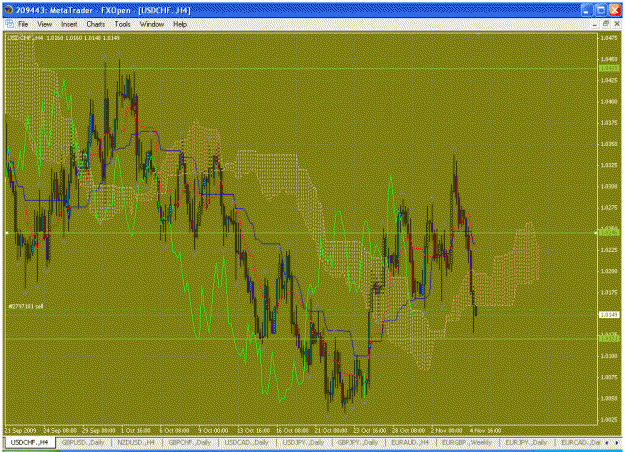Viewport: 625px width, 452px height.
Task: Switch to the GBPCHF,Daily chart tab
Action: tap(190, 442)
